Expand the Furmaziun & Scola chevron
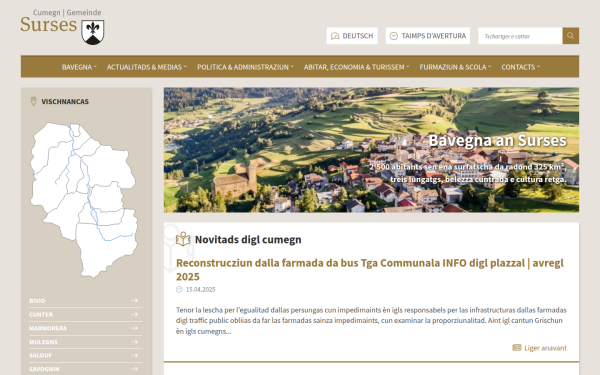Image resolution: width=600 pixels, height=375 pixels. coord(489,67)
